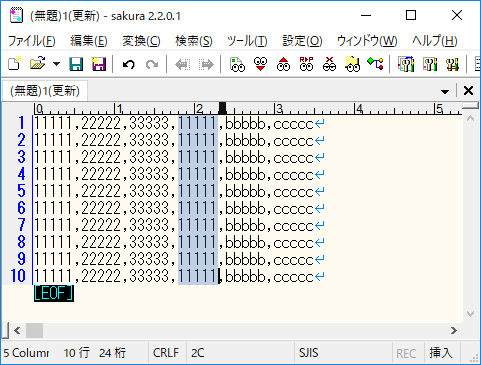The image size is (481, 365).
Task: Redo the last undone edit
Action: 152,64
